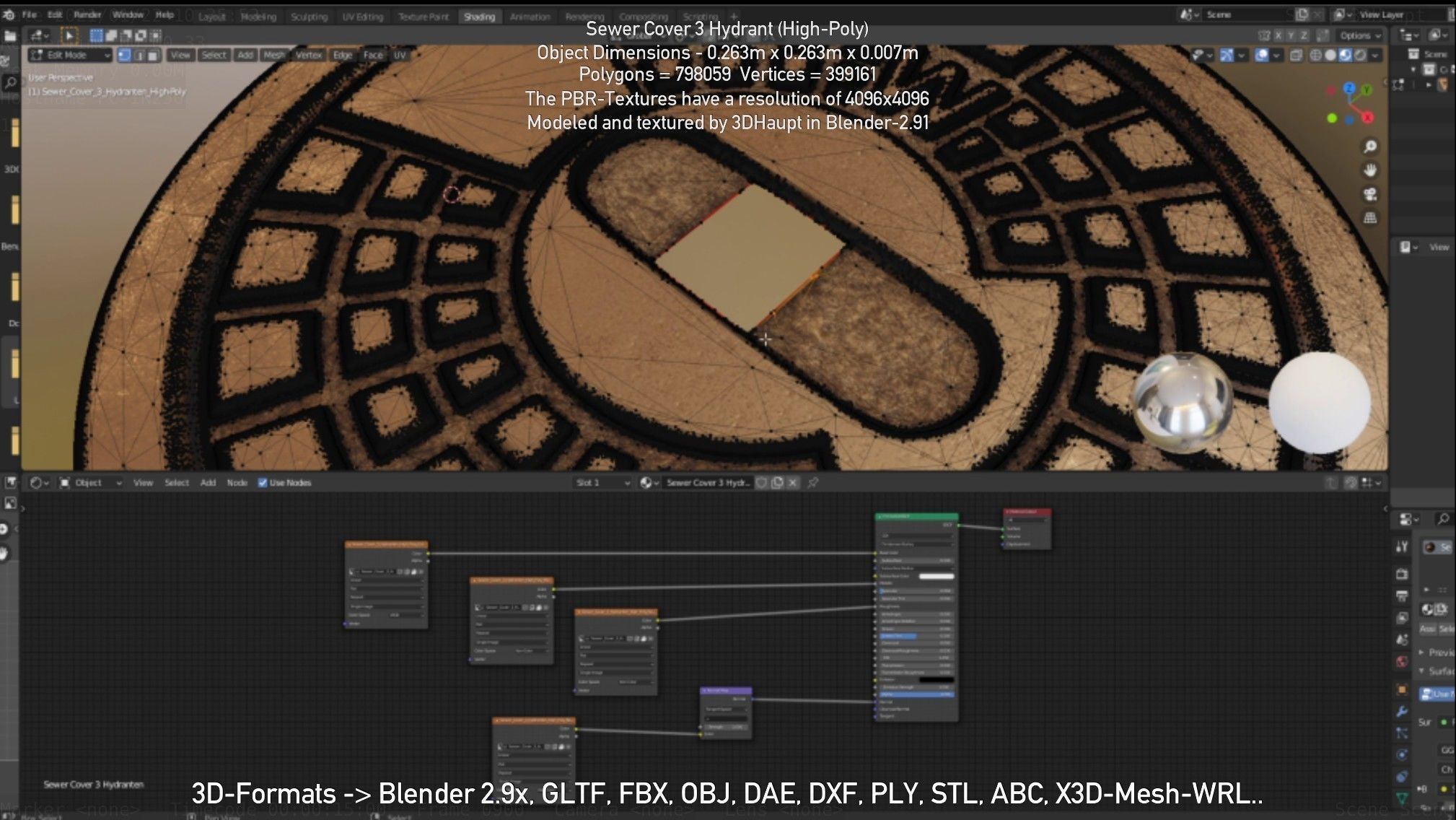This screenshot has width=1456, height=820.
Task: Open the viewport Add menu
Action: pos(245,55)
